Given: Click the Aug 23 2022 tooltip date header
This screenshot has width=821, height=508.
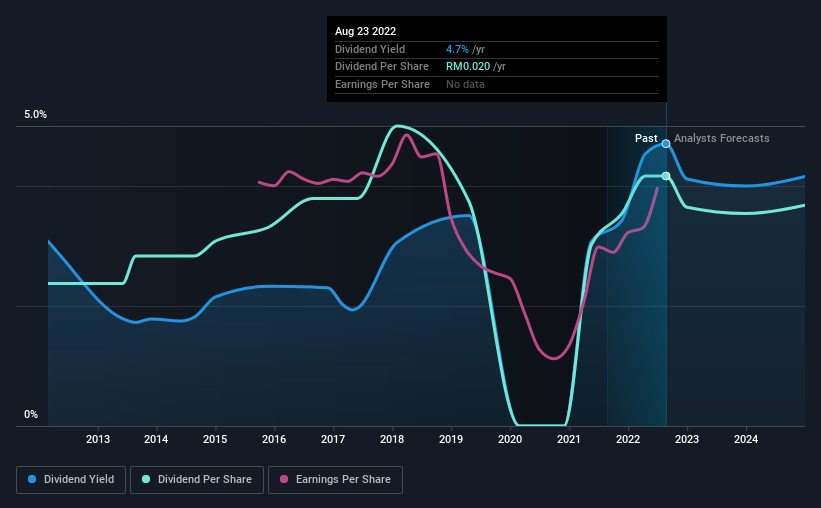Looking at the screenshot, I should click(x=365, y=31).
